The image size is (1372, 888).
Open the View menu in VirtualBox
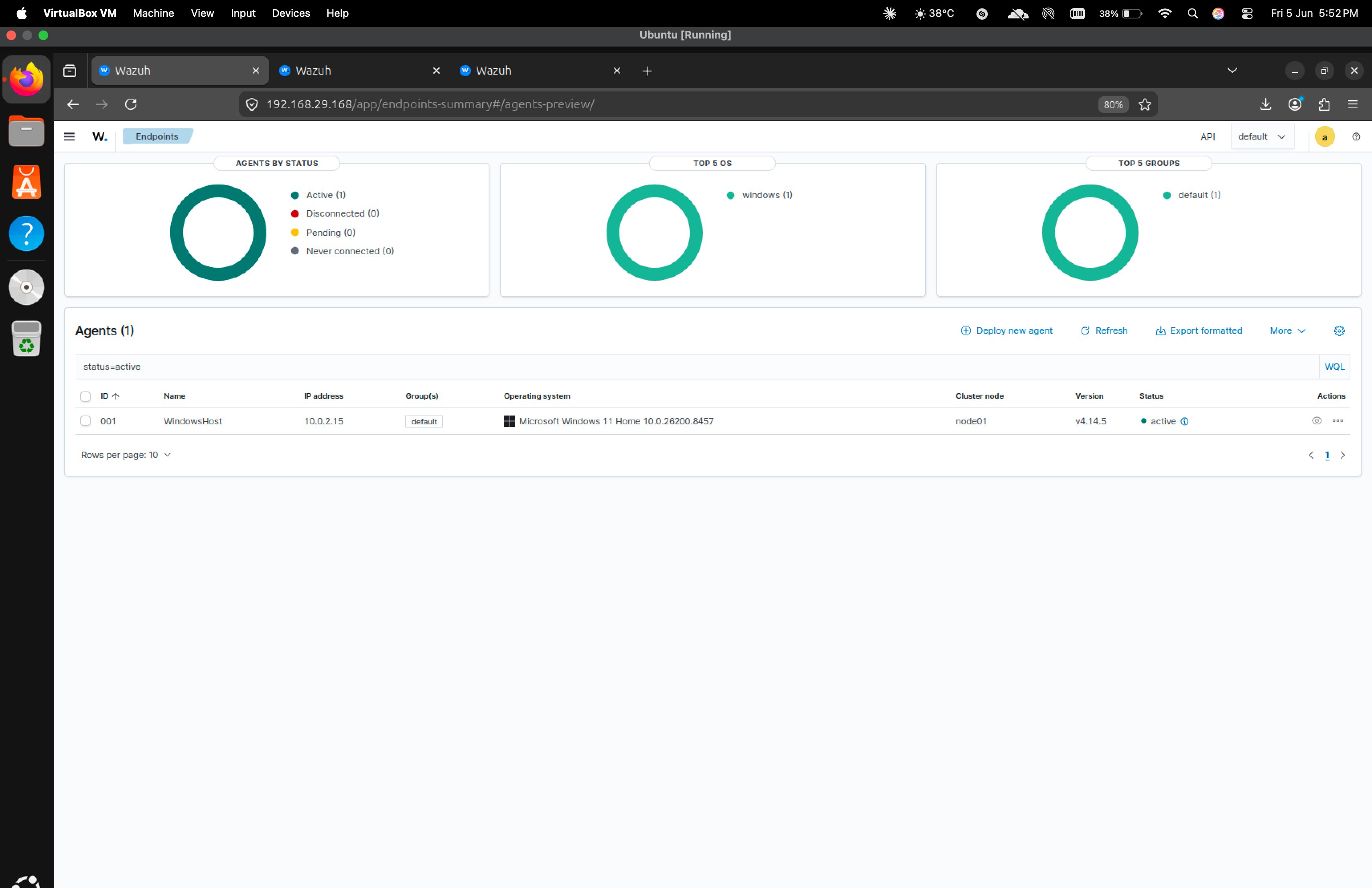pyautogui.click(x=202, y=13)
